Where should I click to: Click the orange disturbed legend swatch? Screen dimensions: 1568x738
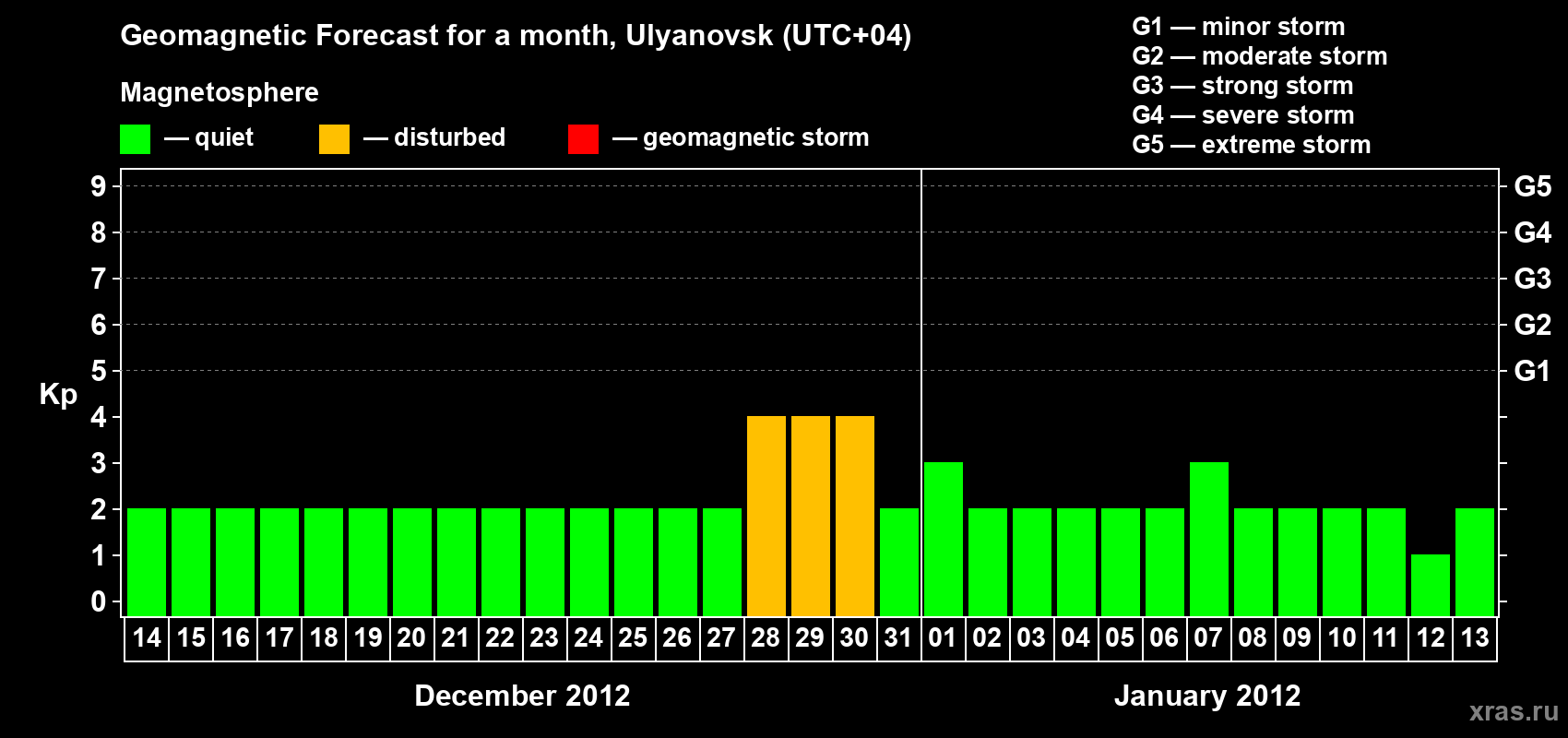(334, 139)
